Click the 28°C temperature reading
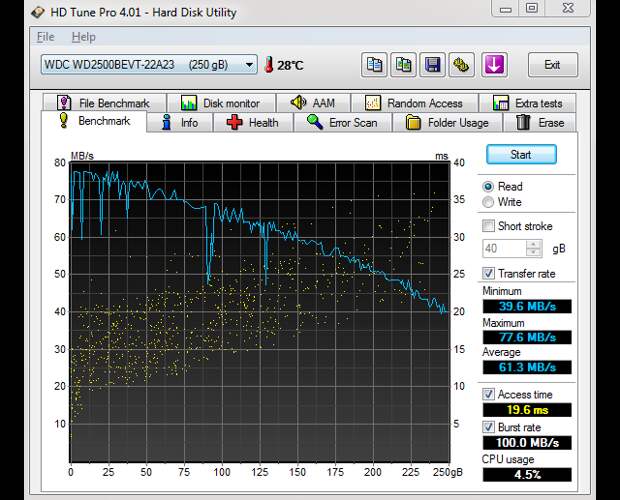Screen dimensions: 620x500 (290, 65)
